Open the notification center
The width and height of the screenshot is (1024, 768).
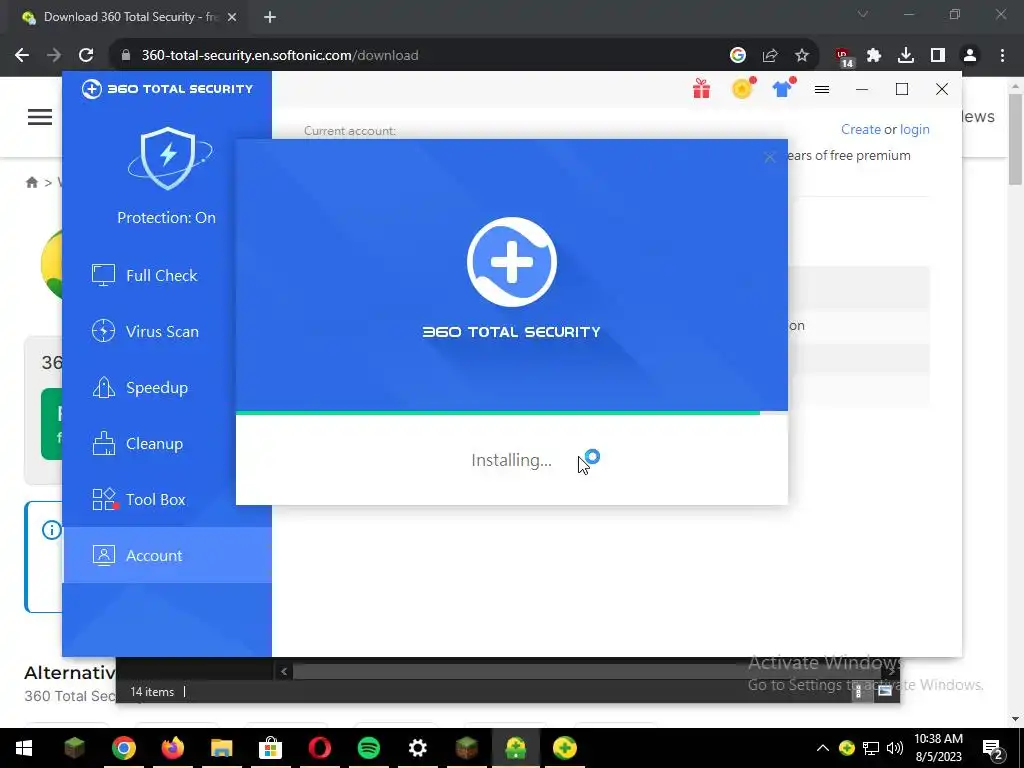[992, 748]
